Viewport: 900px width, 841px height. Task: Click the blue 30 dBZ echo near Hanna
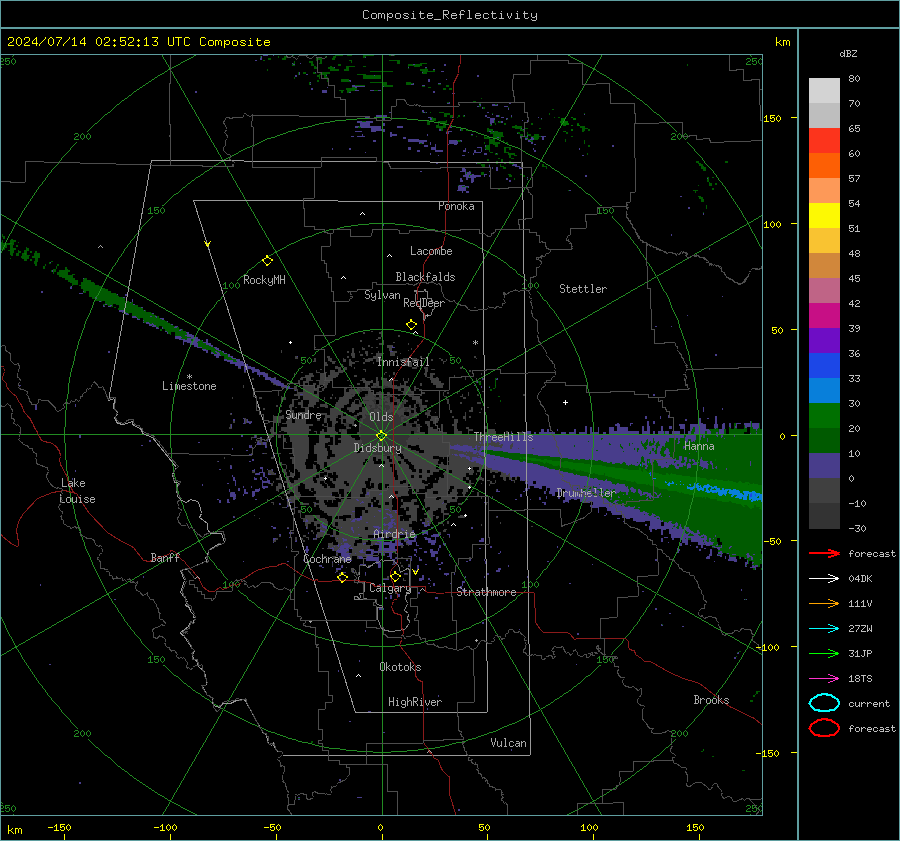tap(724, 491)
